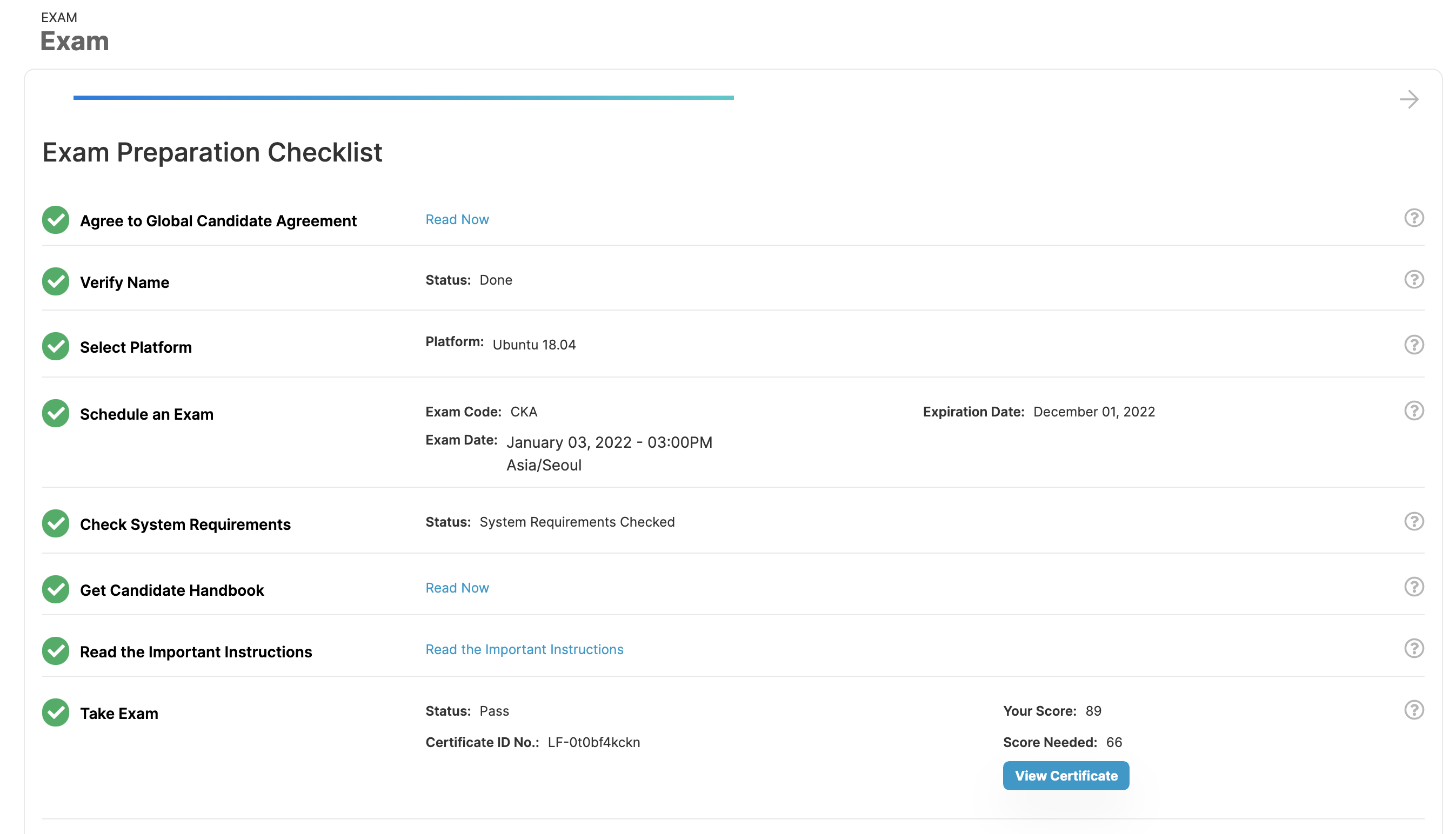Screen dimensions: 1456x834
Task: Open help icon next to Verify Name
Action: coord(1414,279)
